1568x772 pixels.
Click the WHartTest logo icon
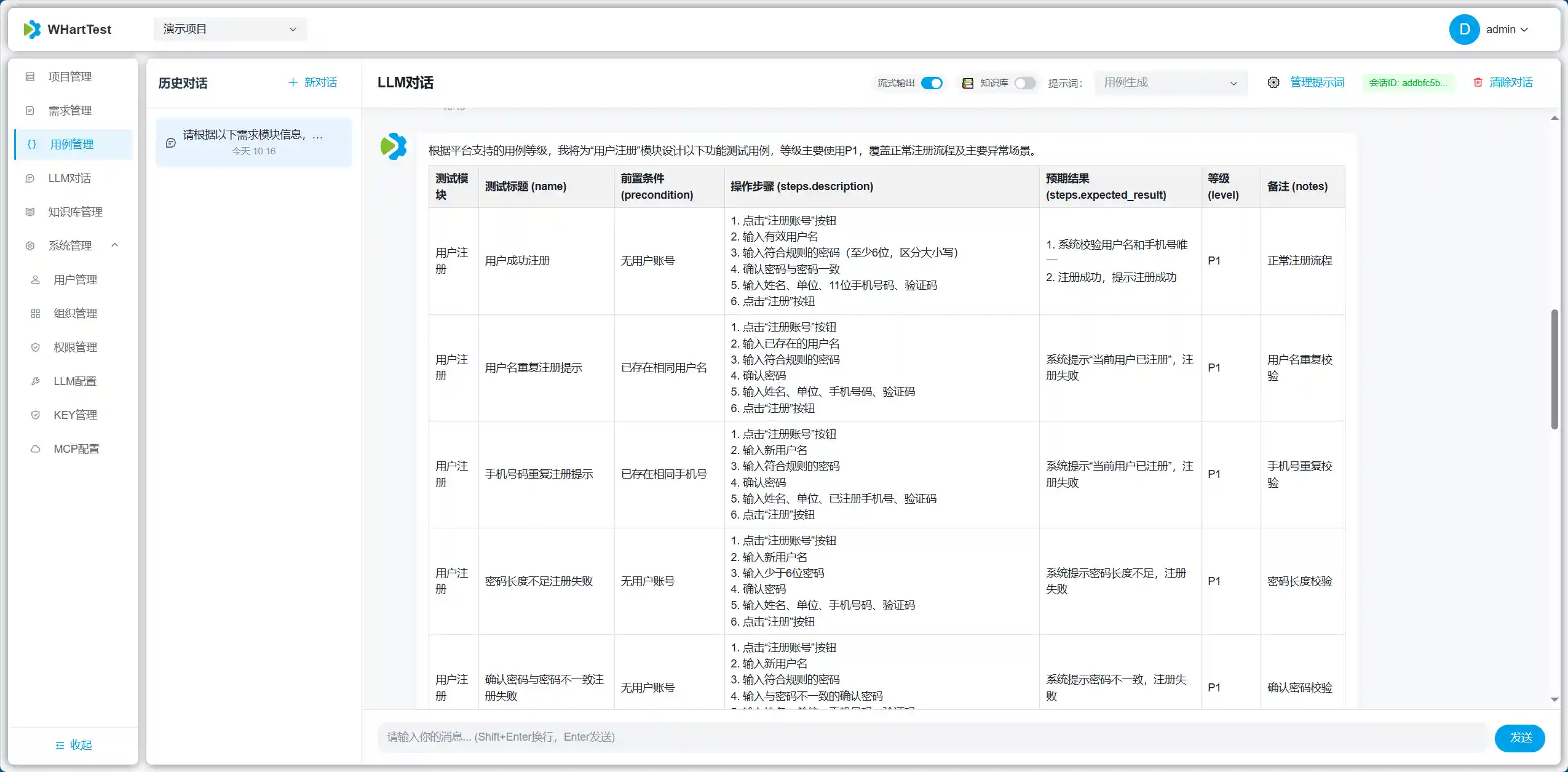tap(32, 29)
